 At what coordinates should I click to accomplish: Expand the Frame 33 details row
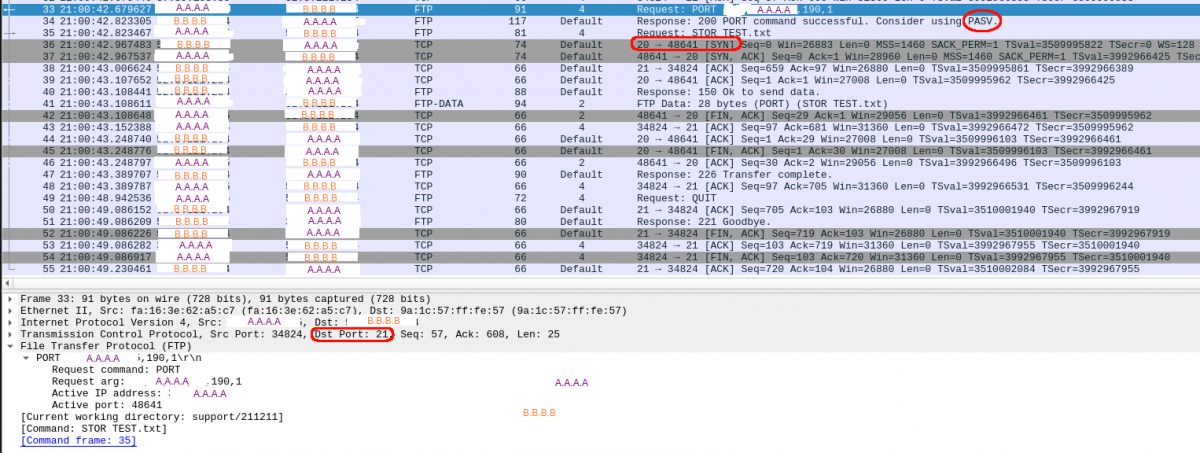pyautogui.click(x=10, y=299)
